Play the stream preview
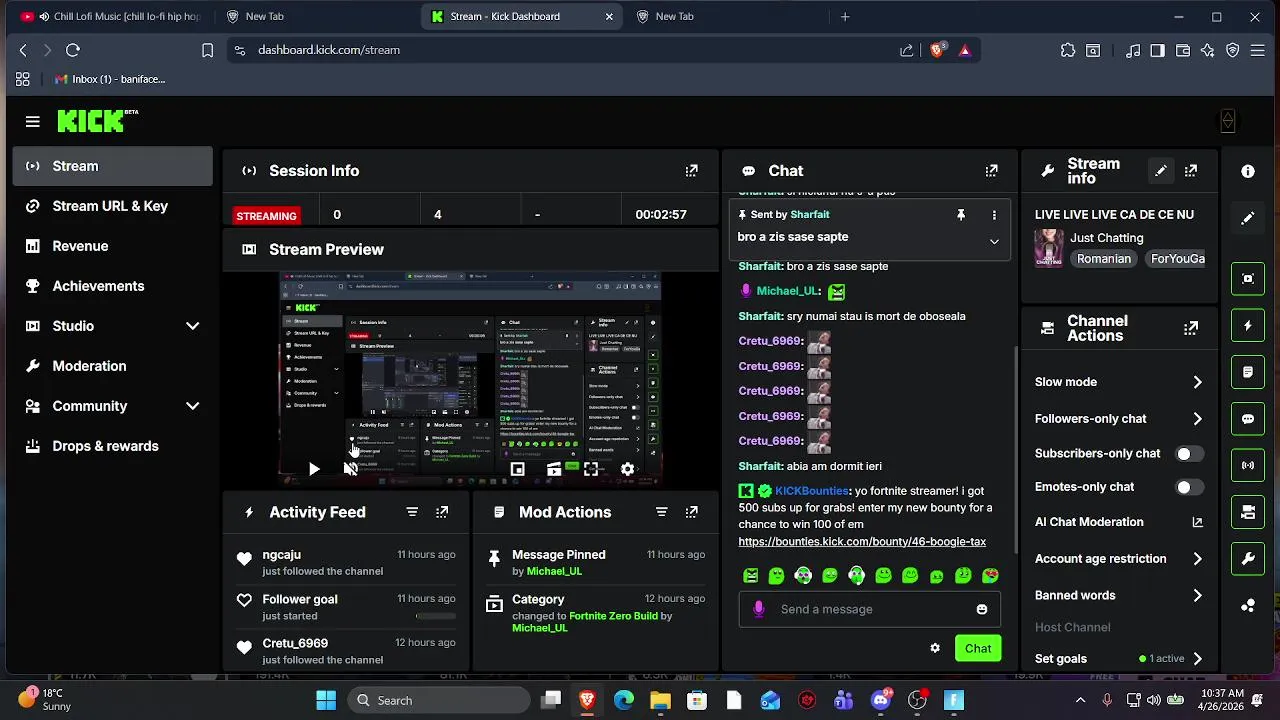This screenshot has width=1280, height=720. click(314, 469)
